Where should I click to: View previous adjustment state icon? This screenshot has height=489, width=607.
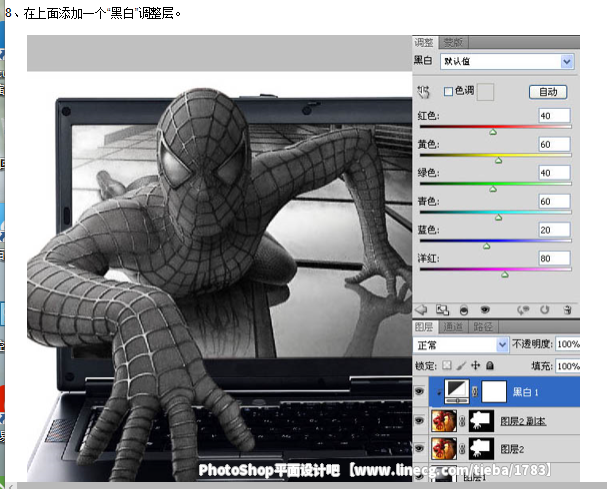tap(523, 310)
